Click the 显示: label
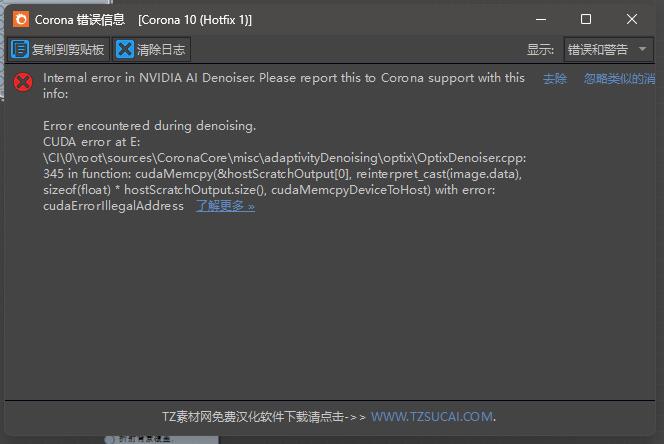 click(540, 50)
